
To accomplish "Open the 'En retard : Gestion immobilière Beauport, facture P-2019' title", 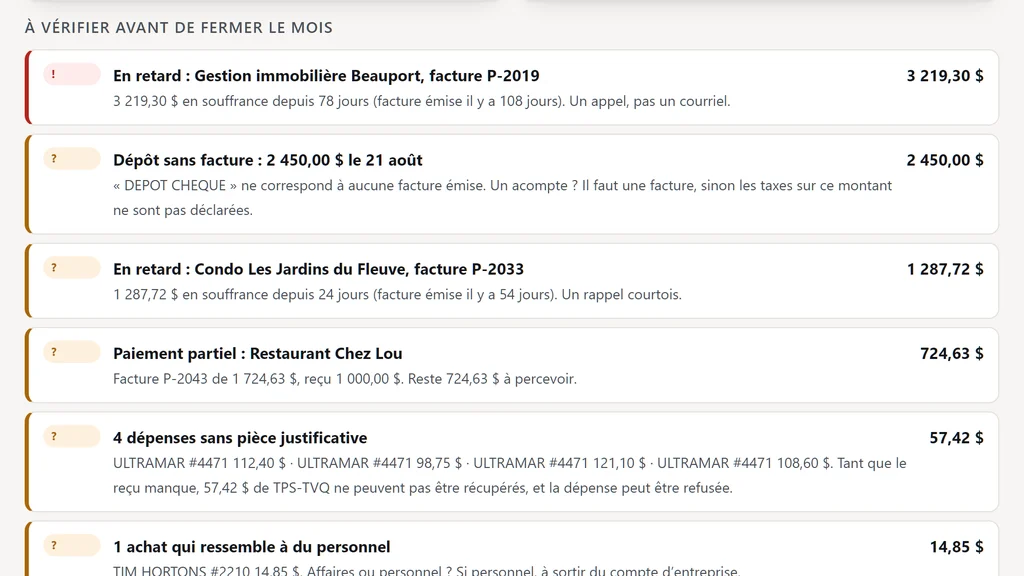I will click(326, 76).
